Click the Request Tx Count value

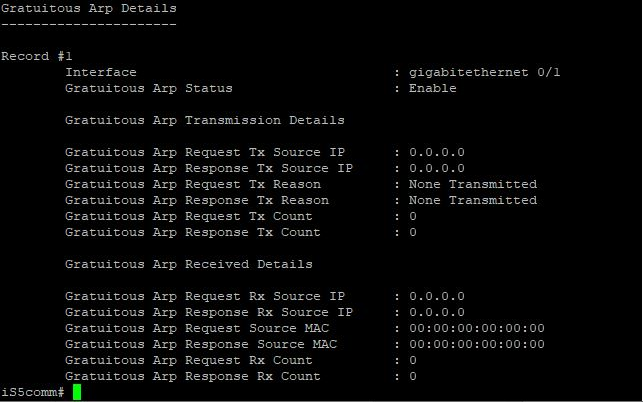[x=413, y=216]
